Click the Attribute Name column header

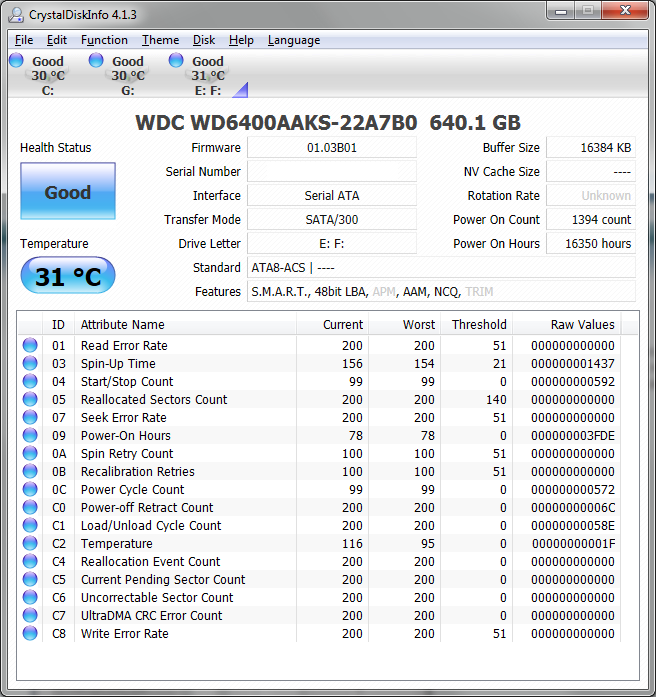185,324
